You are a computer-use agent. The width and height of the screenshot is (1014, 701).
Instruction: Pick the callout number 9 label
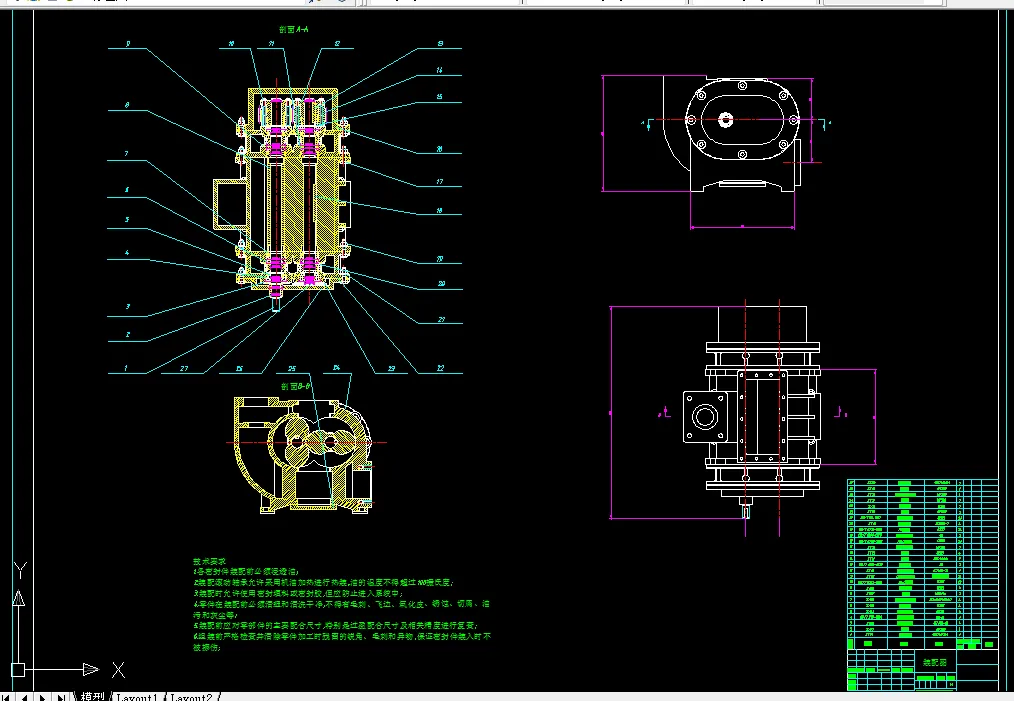point(127,44)
